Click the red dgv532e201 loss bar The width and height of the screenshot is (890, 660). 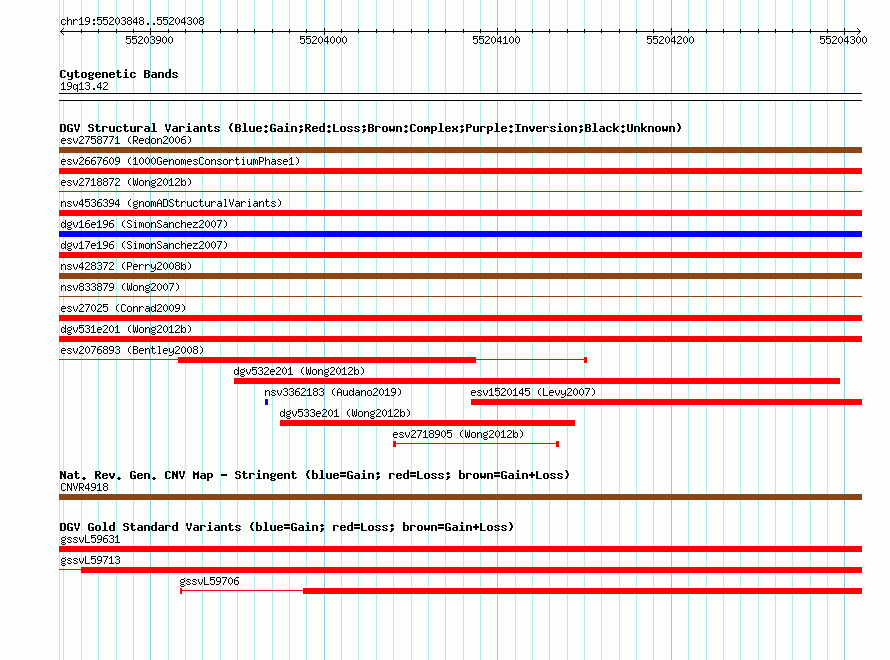point(537,381)
